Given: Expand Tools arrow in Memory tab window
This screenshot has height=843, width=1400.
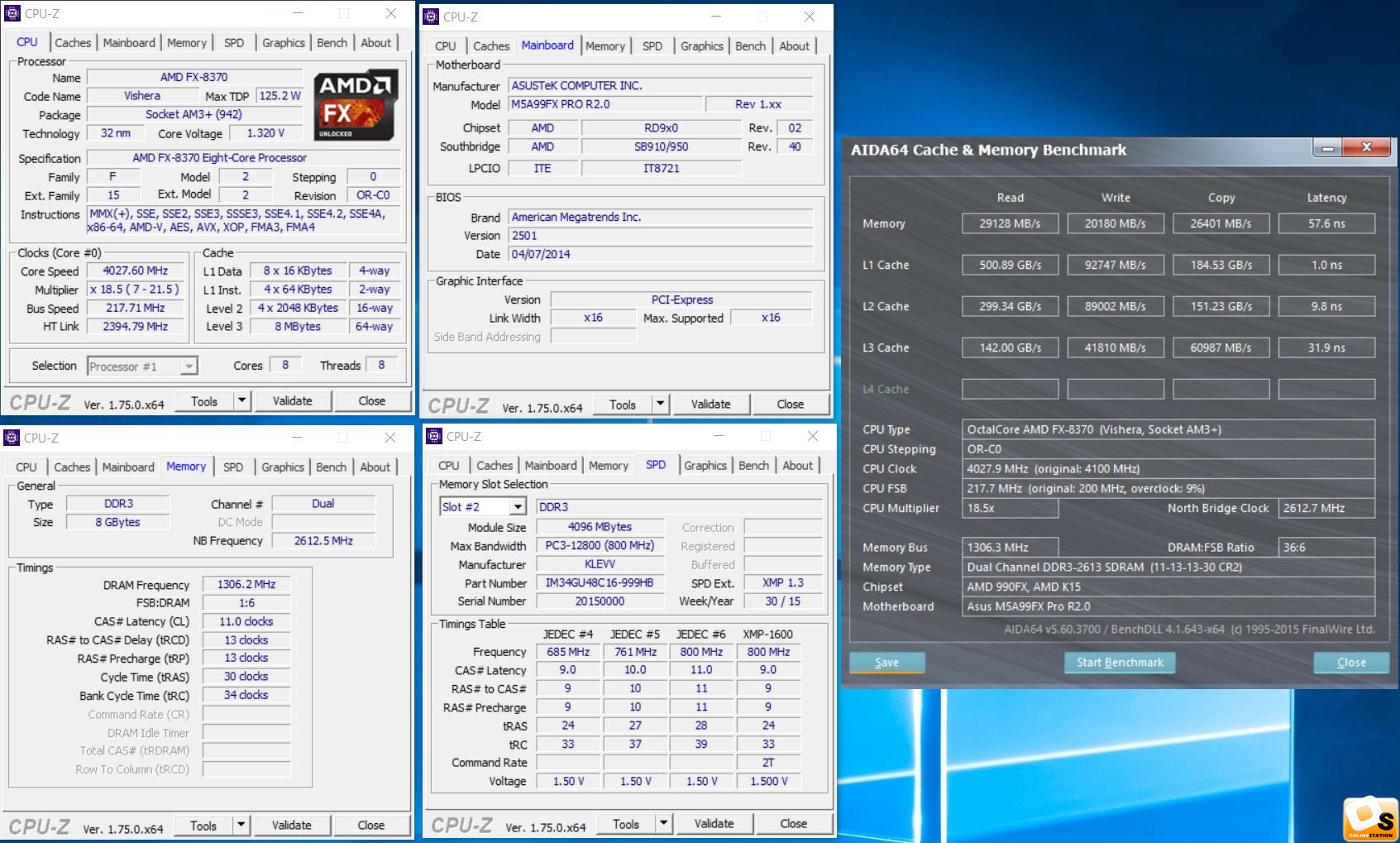Looking at the screenshot, I should 241,825.
